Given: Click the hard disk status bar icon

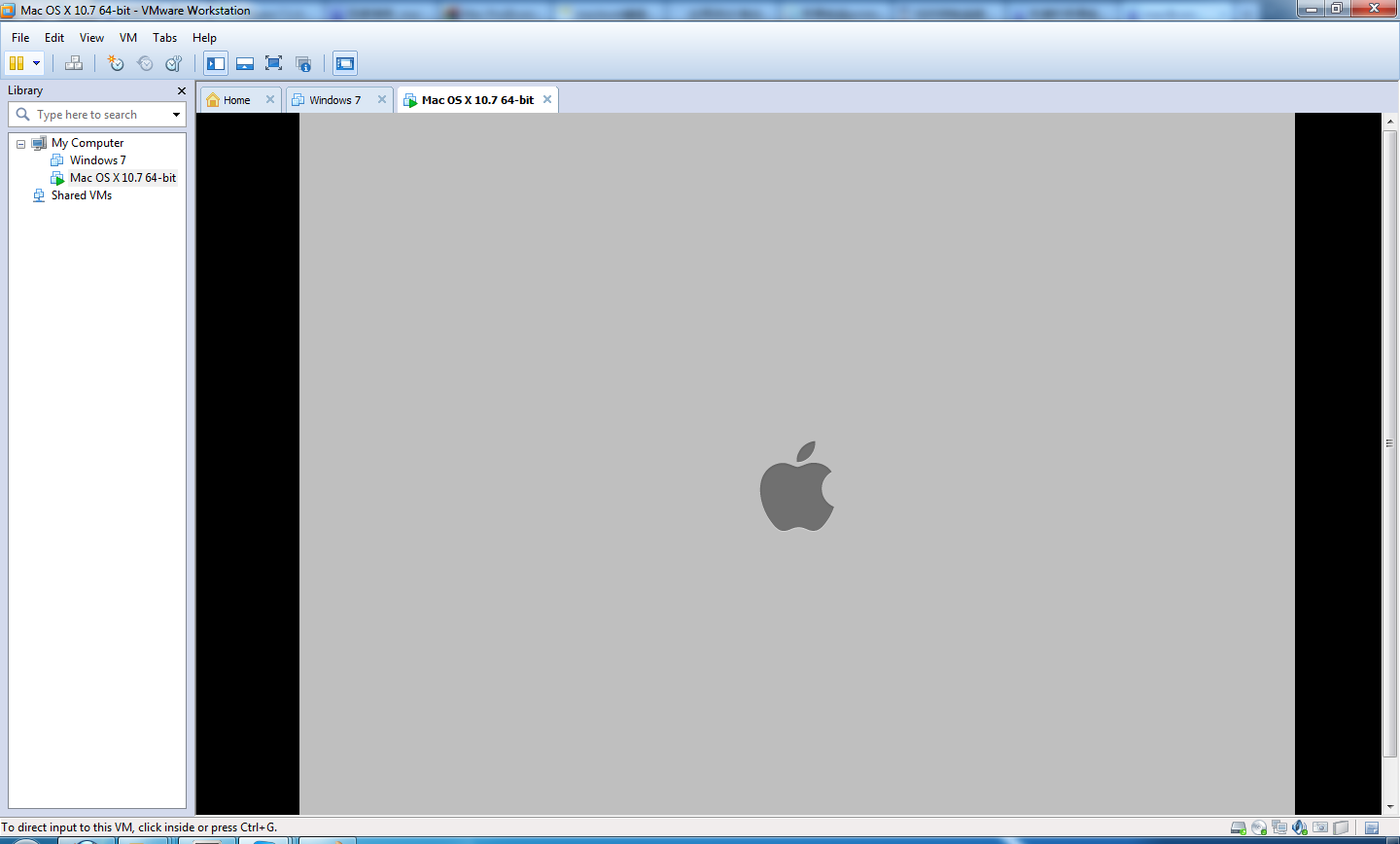Looking at the screenshot, I should (x=1239, y=828).
